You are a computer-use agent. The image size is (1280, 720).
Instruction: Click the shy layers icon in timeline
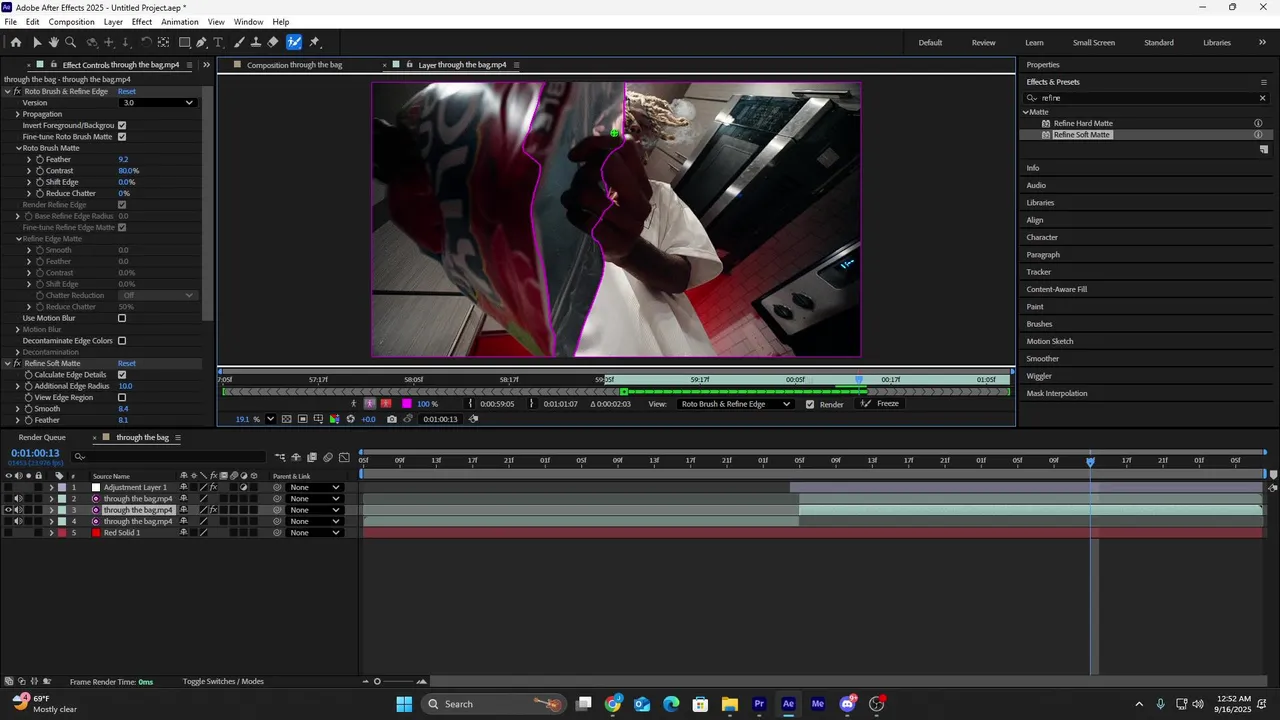[x=296, y=457]
